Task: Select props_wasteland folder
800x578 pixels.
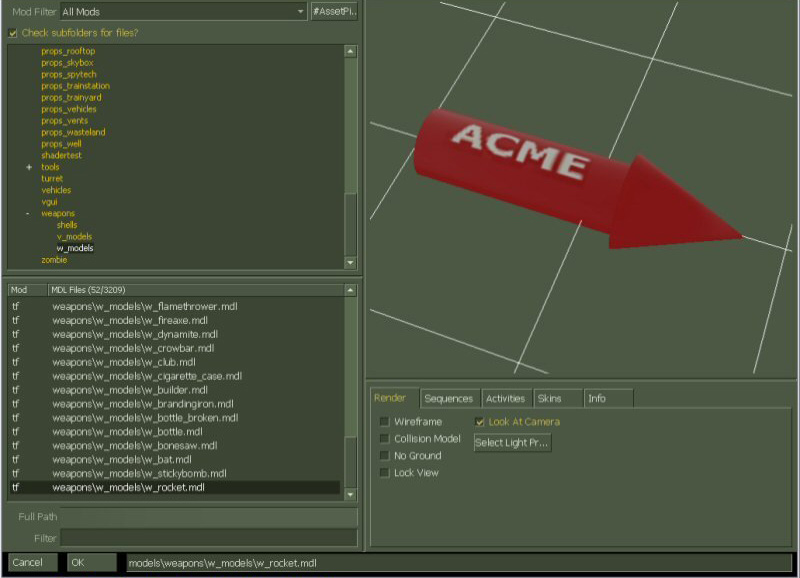Action: point(73,132)
